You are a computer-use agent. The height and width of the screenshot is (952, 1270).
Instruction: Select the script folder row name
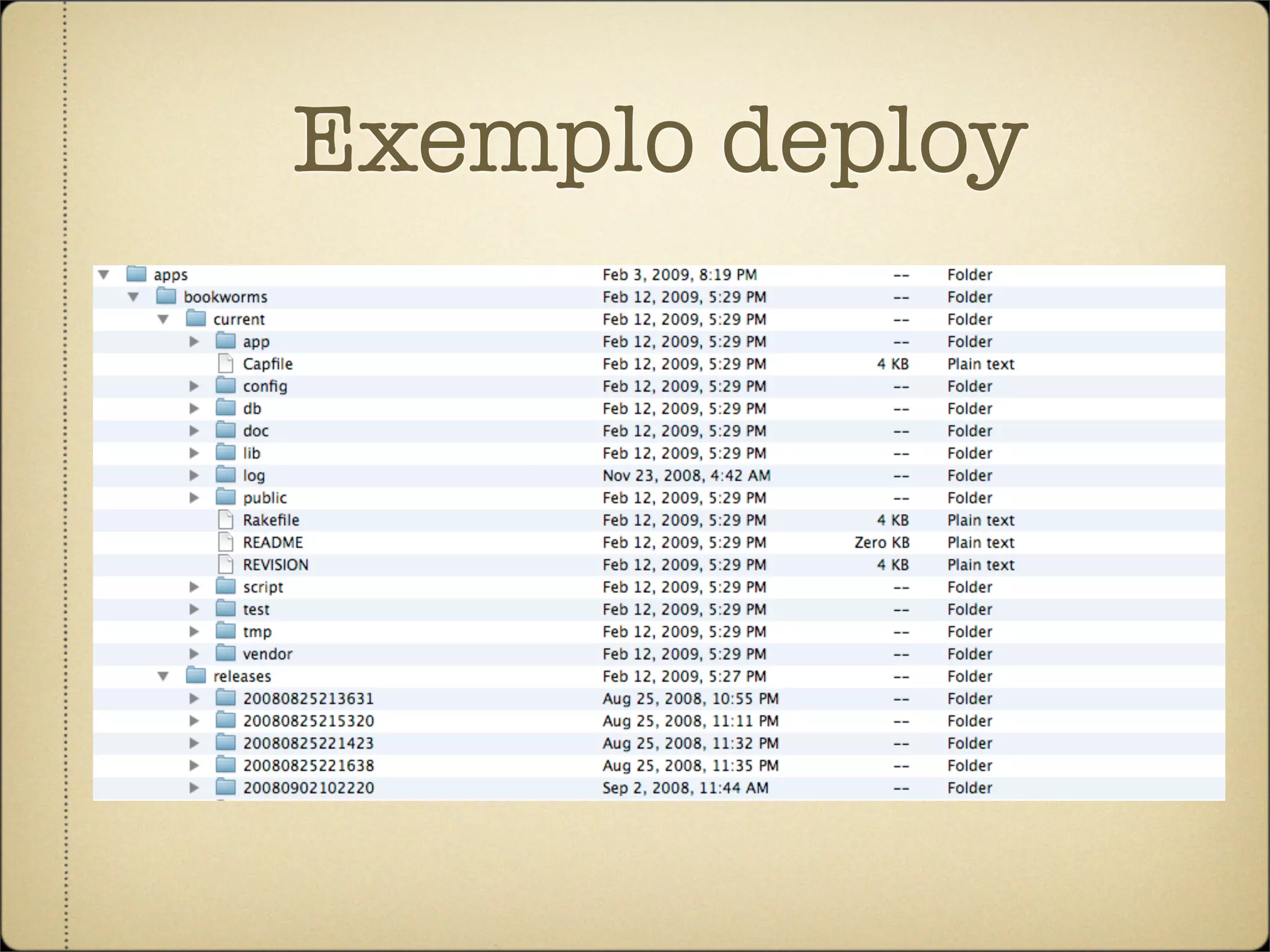[x=263, y=587]
